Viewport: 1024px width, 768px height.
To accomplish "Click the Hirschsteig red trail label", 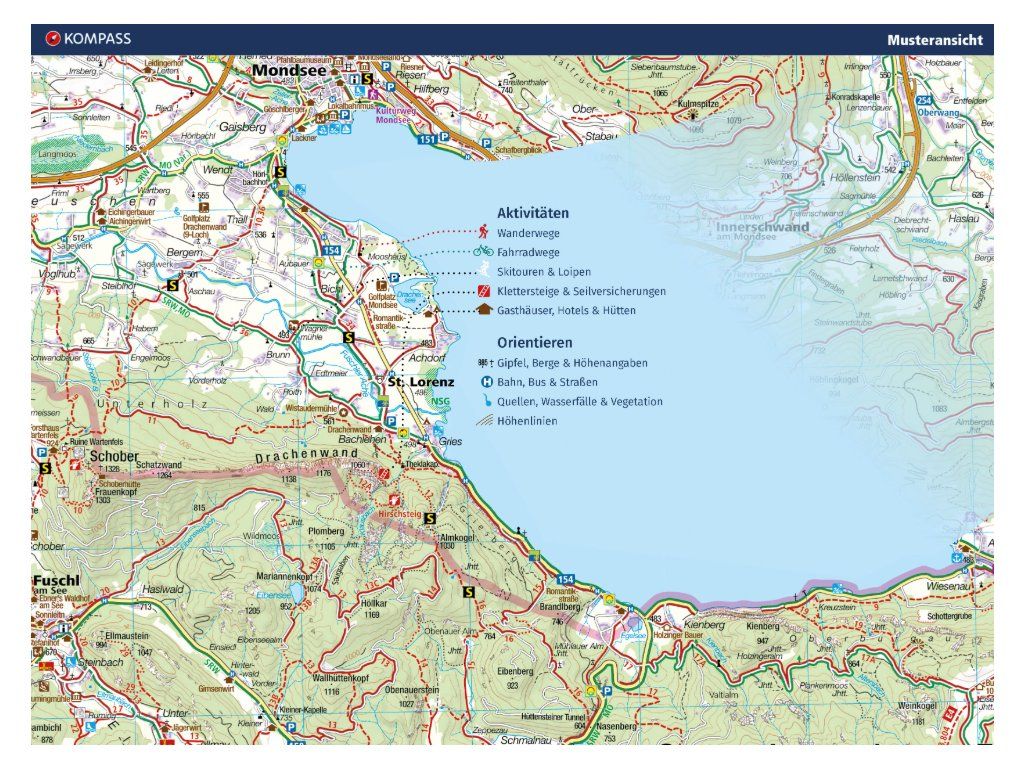I will tap(400, 514).
